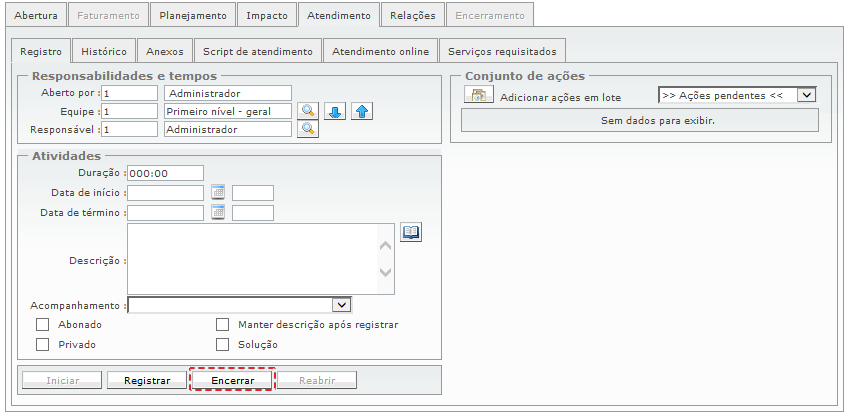Click the blue down arrow next to Equipe
849x417 pixels.
335,112
